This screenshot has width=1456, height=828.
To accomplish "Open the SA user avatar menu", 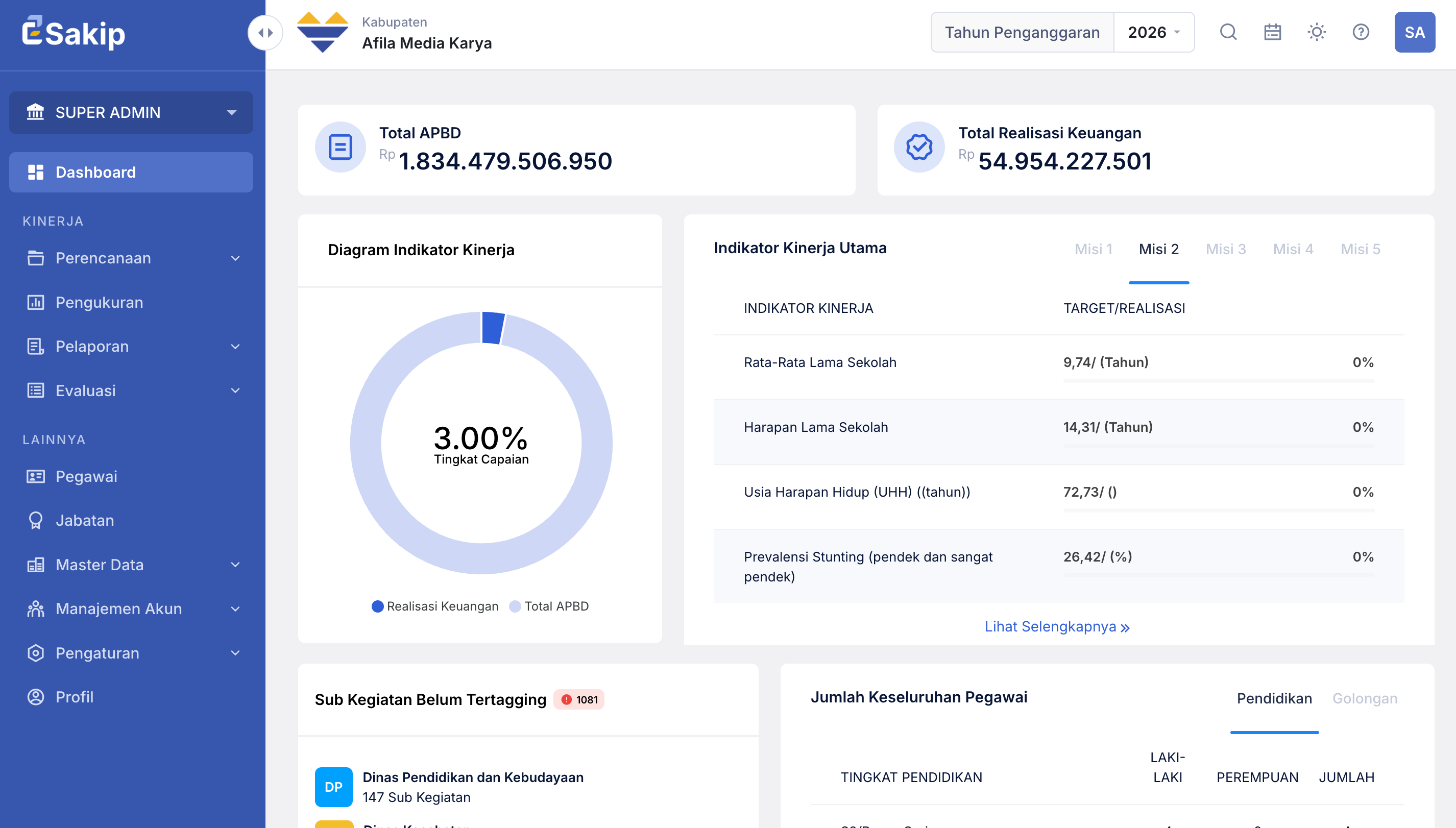I will pos(1414,32).
